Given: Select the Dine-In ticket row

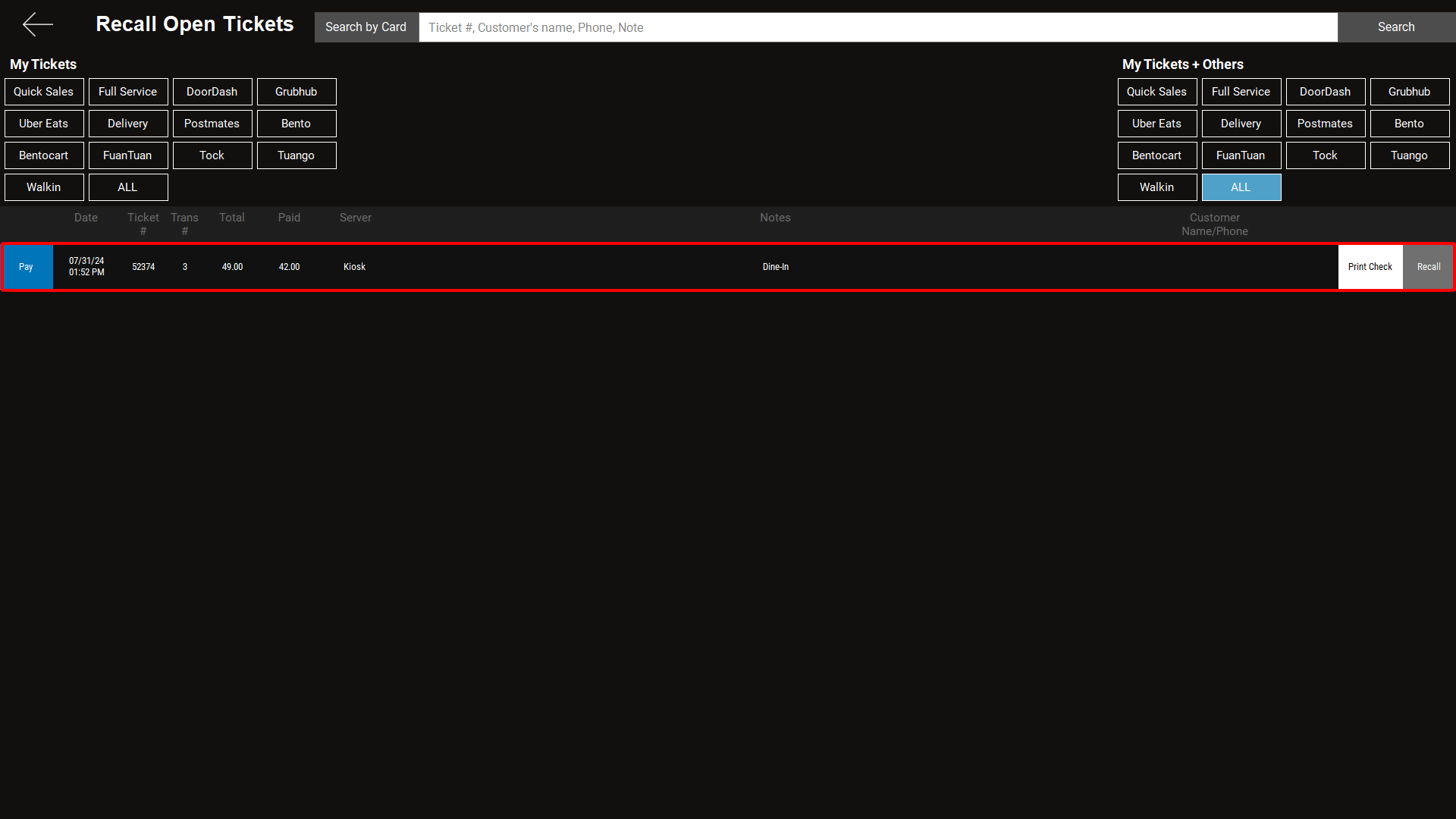Looking at the screenshot, I should 775,267.
